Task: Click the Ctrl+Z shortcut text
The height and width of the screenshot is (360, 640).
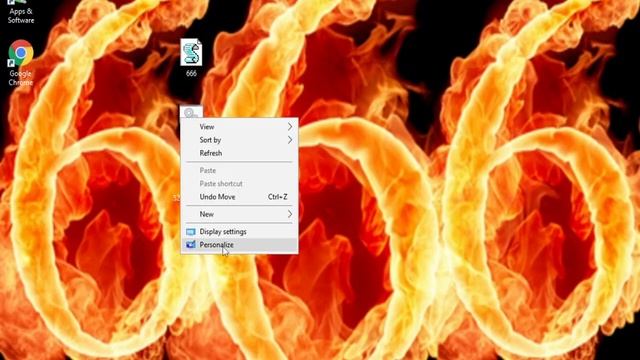Action: (x=278, y=197)
